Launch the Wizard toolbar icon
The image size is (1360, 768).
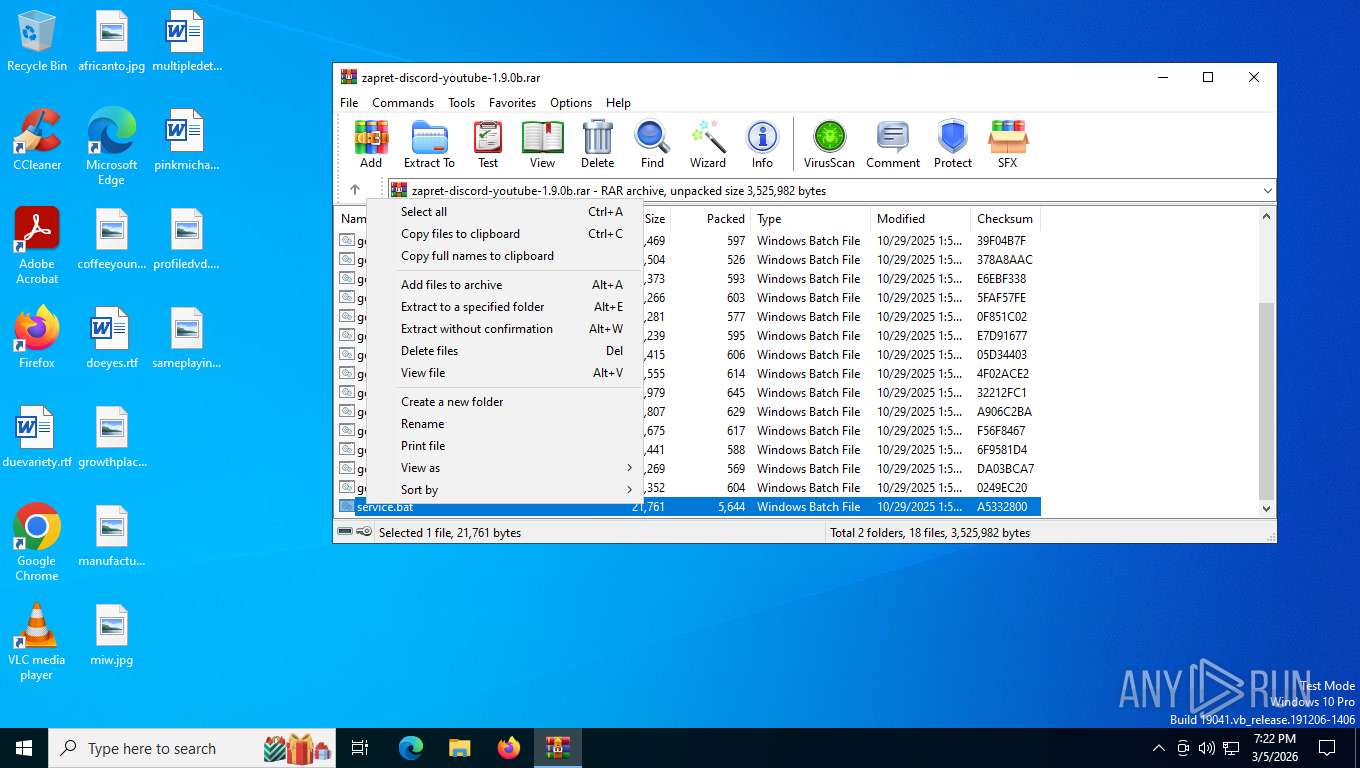click(708, 144)
